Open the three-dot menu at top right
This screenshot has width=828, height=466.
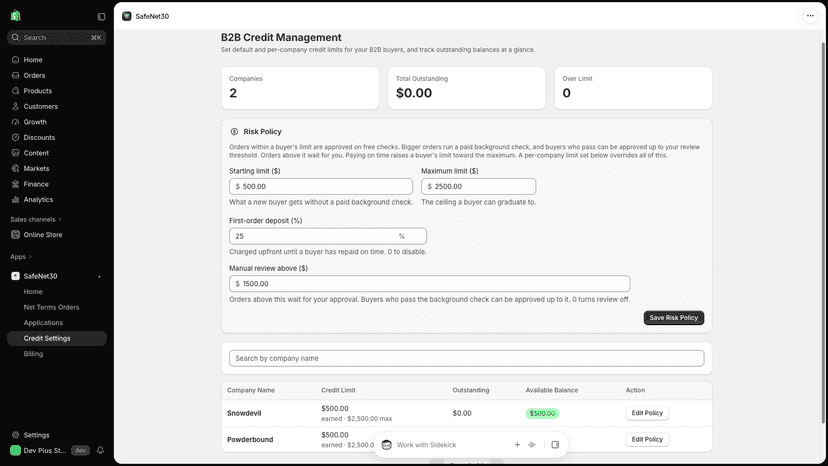[810, 16]
